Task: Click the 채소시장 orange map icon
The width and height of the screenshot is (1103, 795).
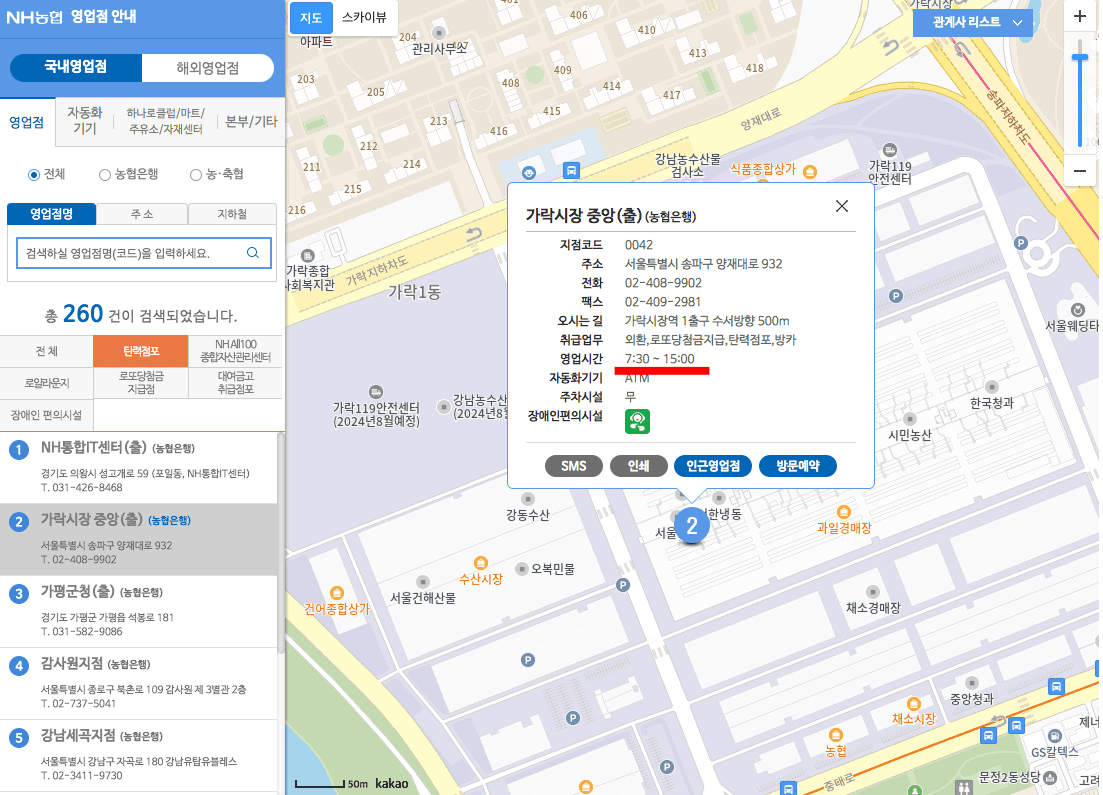Action: click(914, 704)
